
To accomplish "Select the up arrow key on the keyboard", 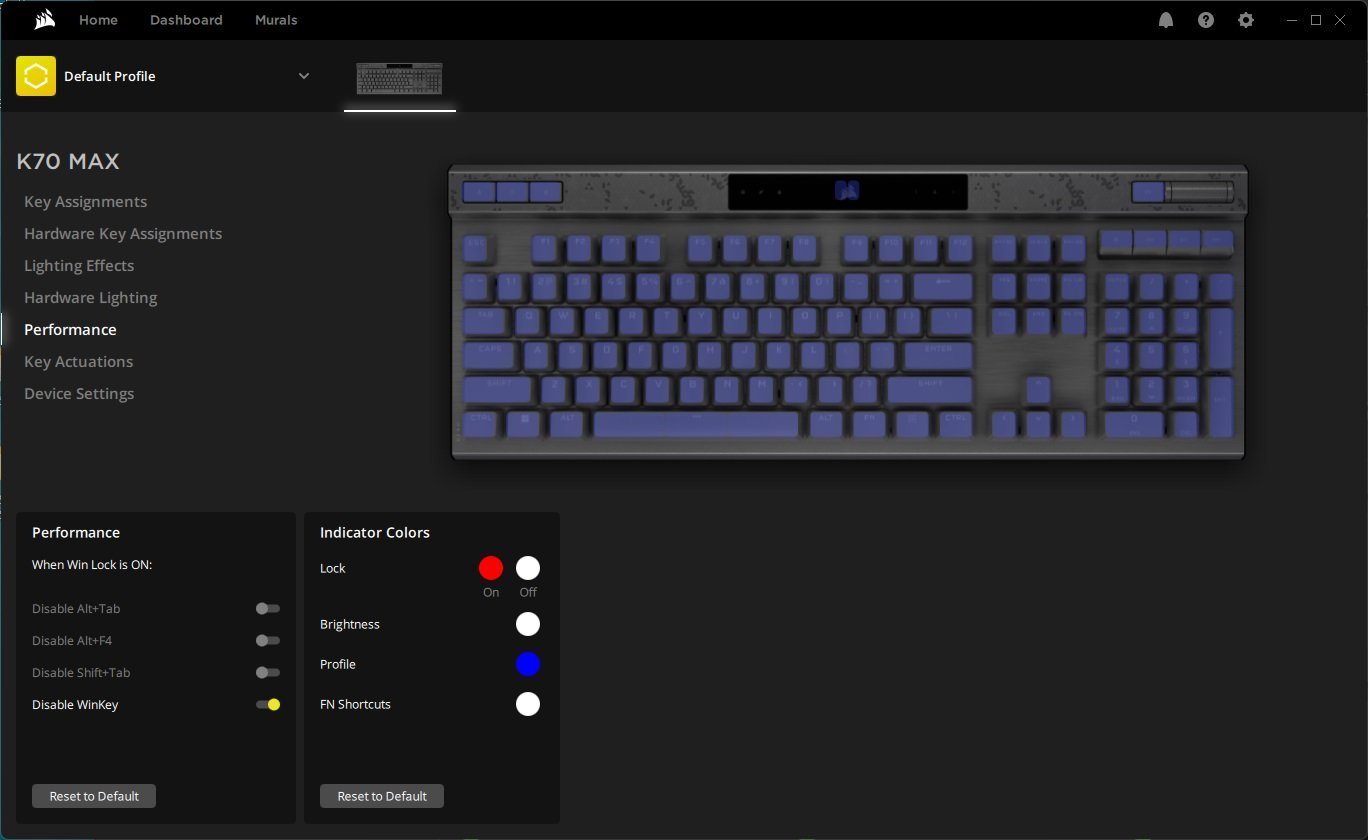I will coord(1038,389).
